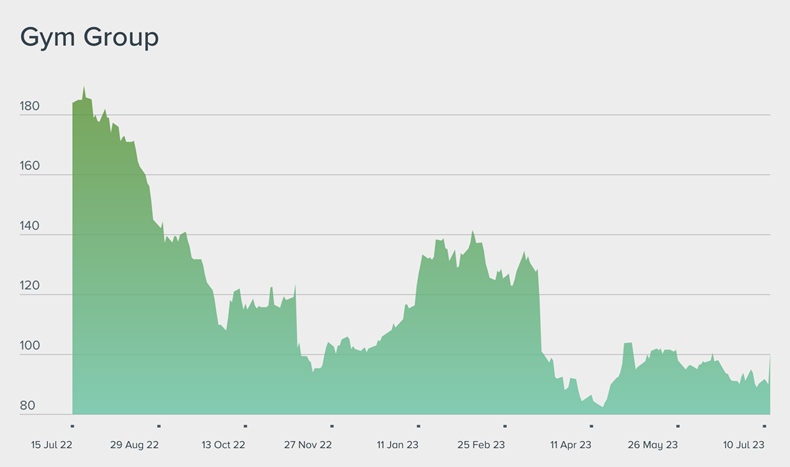This screenshot has width=790, height=467.
Task: Click the 11 Jan 23 date label
Action: (398, 444)
